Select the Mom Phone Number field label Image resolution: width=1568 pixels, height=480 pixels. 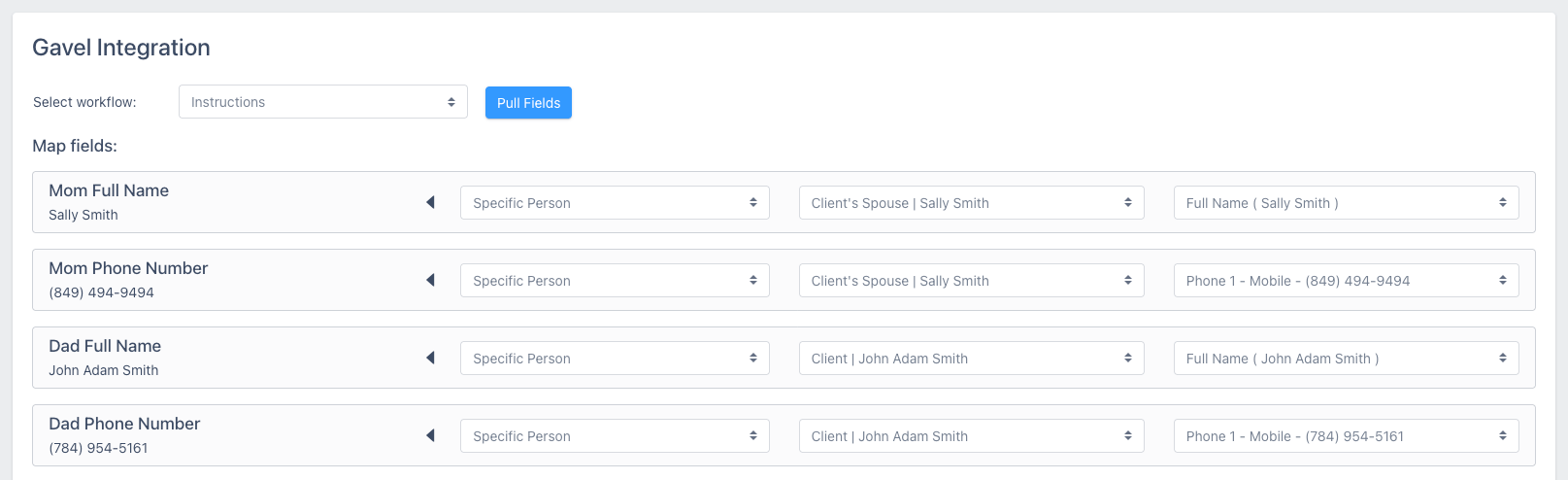coord(128,268)
